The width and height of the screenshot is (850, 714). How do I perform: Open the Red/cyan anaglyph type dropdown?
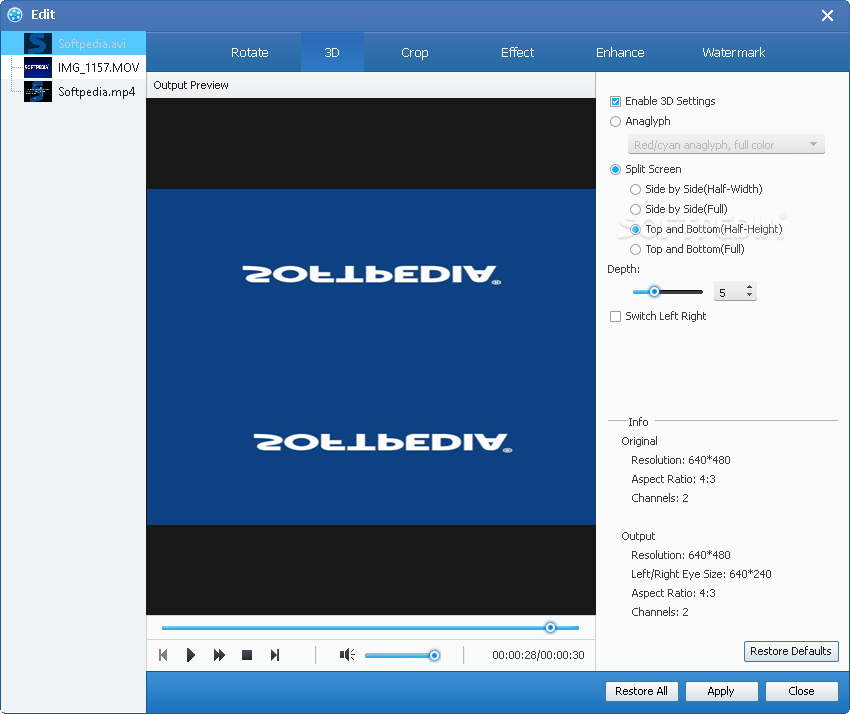coord(726,145)
